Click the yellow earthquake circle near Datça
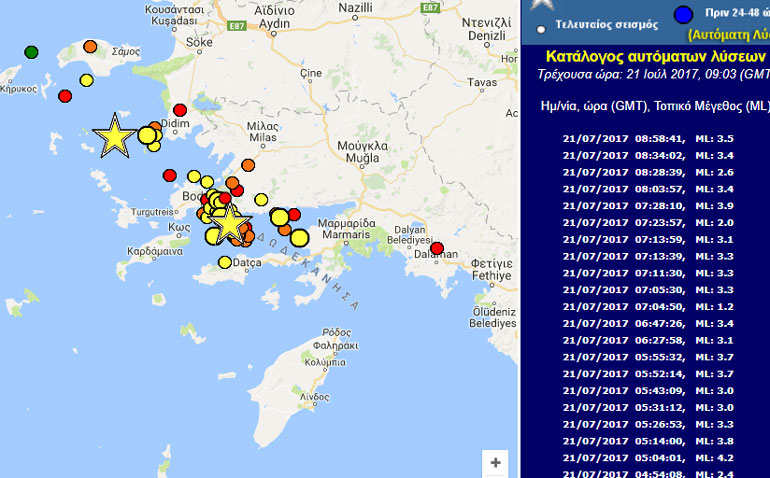 [x=225, y=262]
